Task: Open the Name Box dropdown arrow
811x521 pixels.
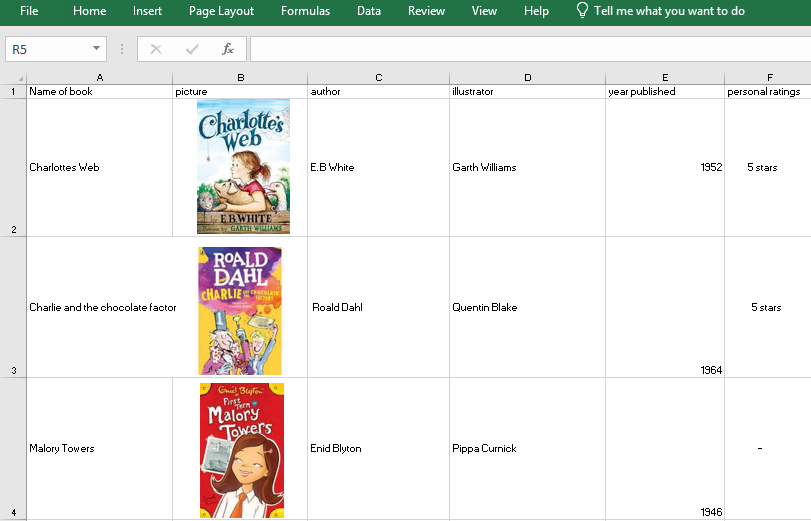Action: (x=96, y=49)
